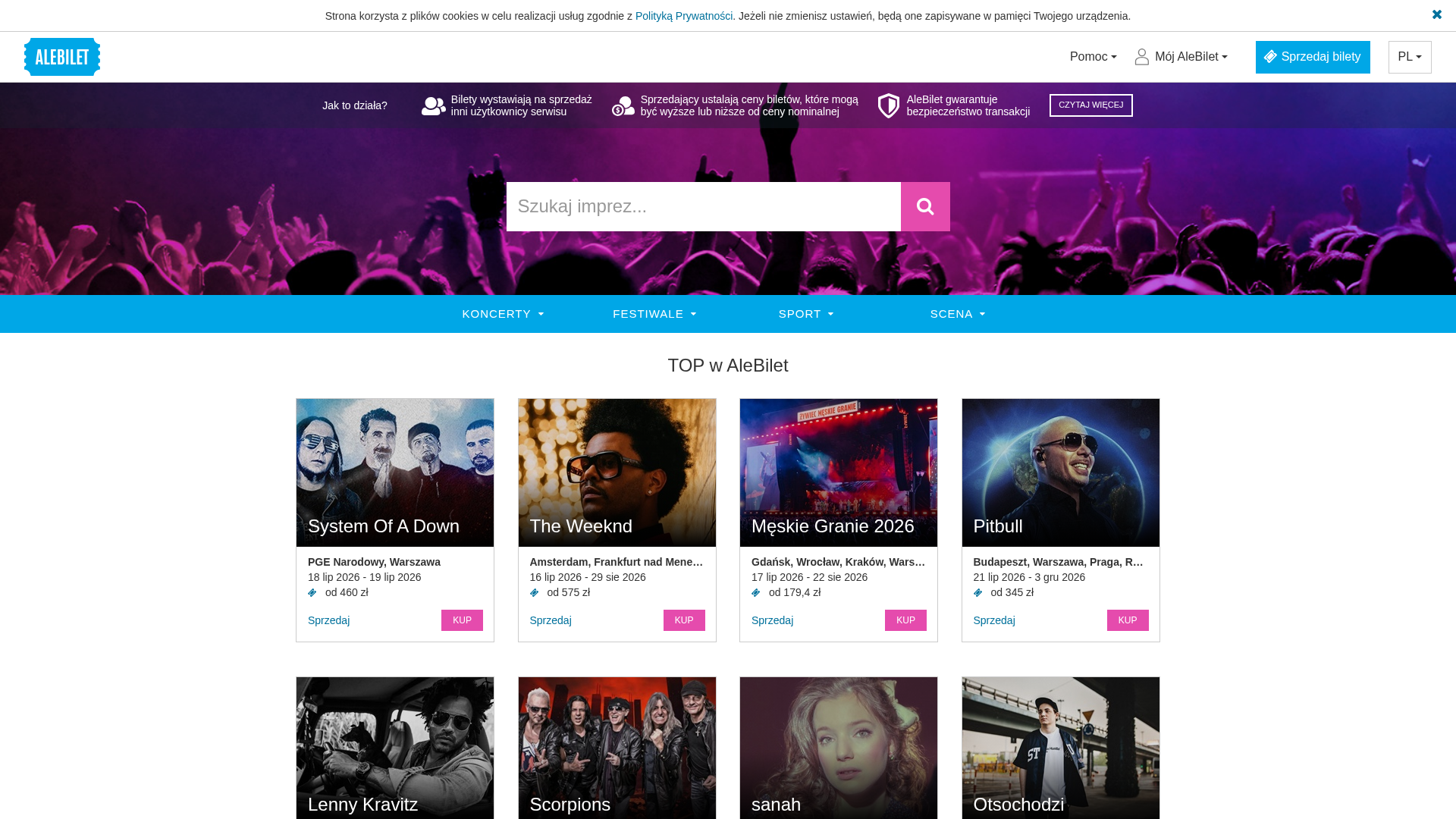Click the Sprzedaj bilety button
Screen dimensions: 1456x819
pyautogui.click(x=1313, y=57)
